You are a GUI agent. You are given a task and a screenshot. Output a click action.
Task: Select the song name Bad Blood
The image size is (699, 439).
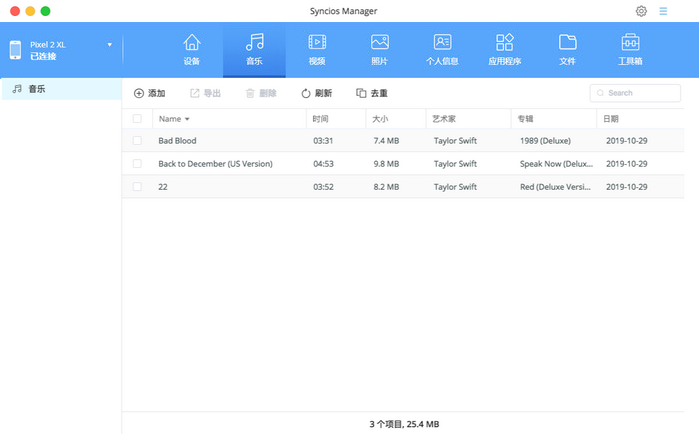click(177, 141)
